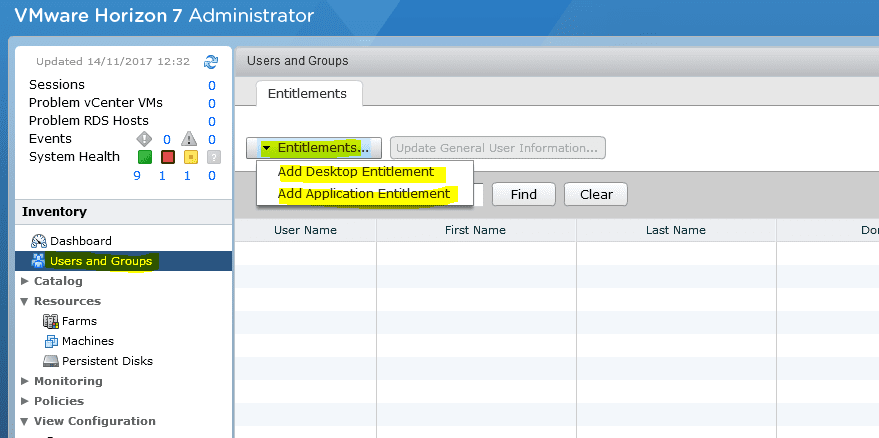879x438 pixels.
Task: Choose Add Application Entitlement menu entry
Action: pos(363,194)
